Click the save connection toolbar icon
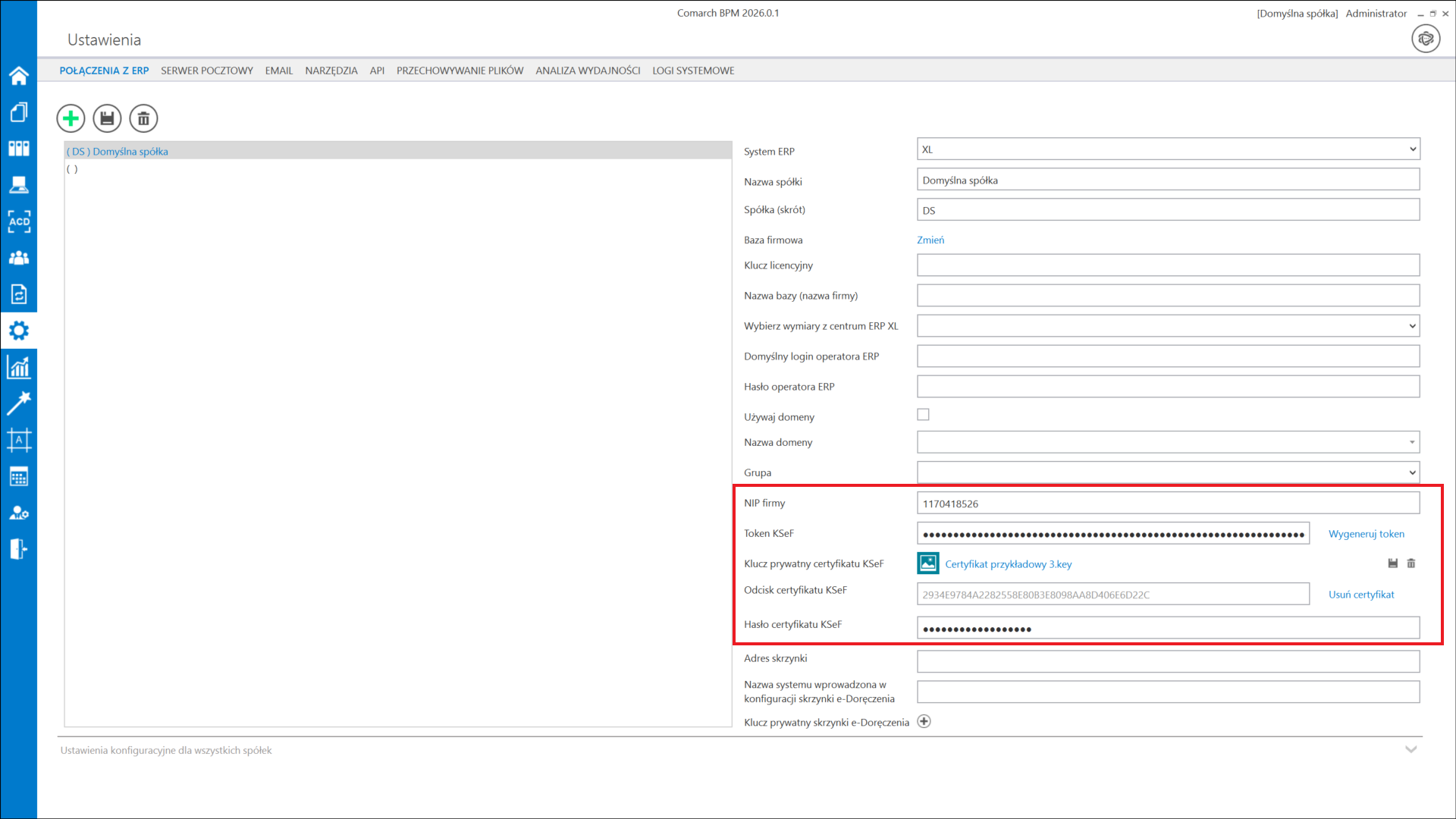Image resolution: width=1456 pixels, height=819 pixels. pyautogui.click(x=107, y=118)
